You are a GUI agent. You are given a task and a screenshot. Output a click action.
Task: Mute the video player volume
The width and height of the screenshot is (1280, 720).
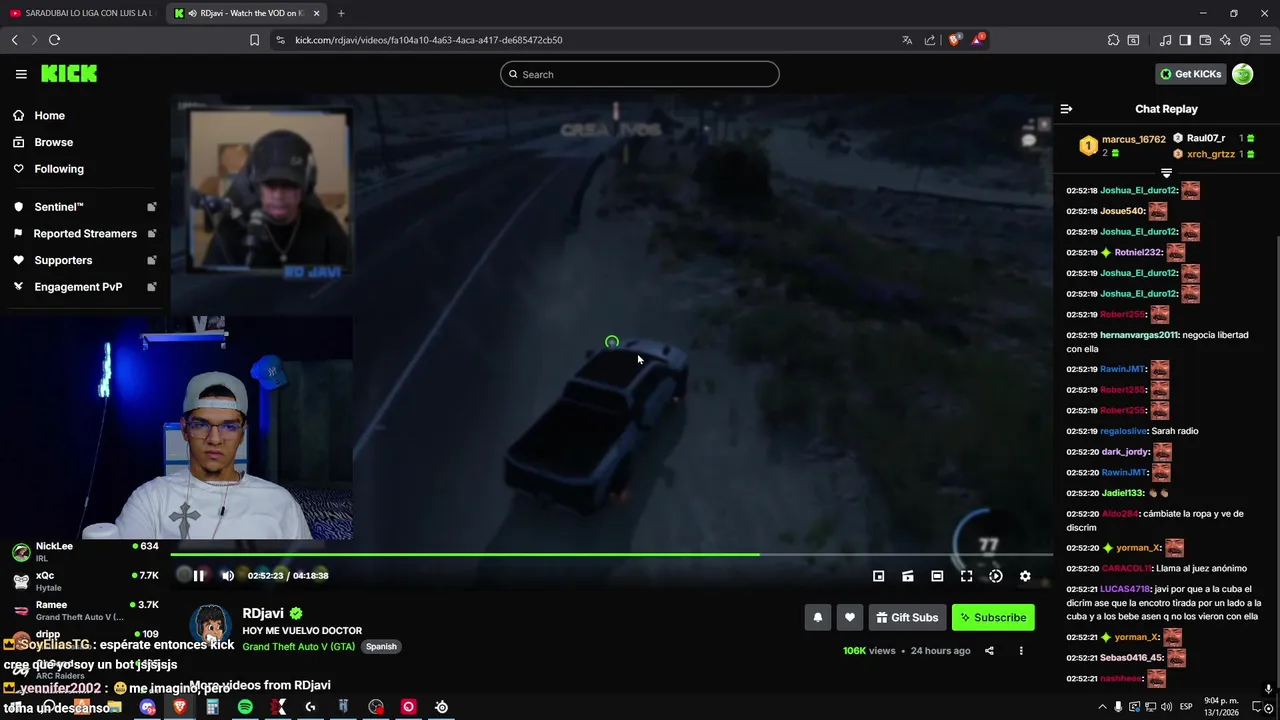click(228, 576)
